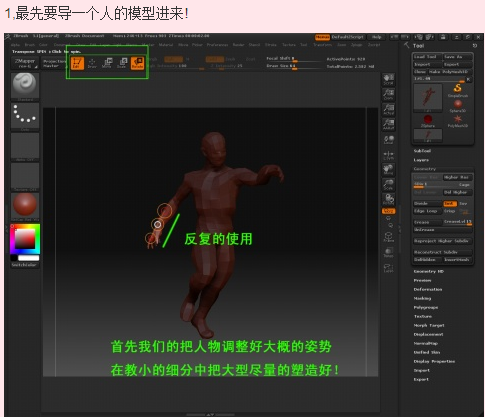Image resolution: width=485 pixels, height=417 pixels.
Task: Expand the Deformation section
Action: [x=428, y=289]
